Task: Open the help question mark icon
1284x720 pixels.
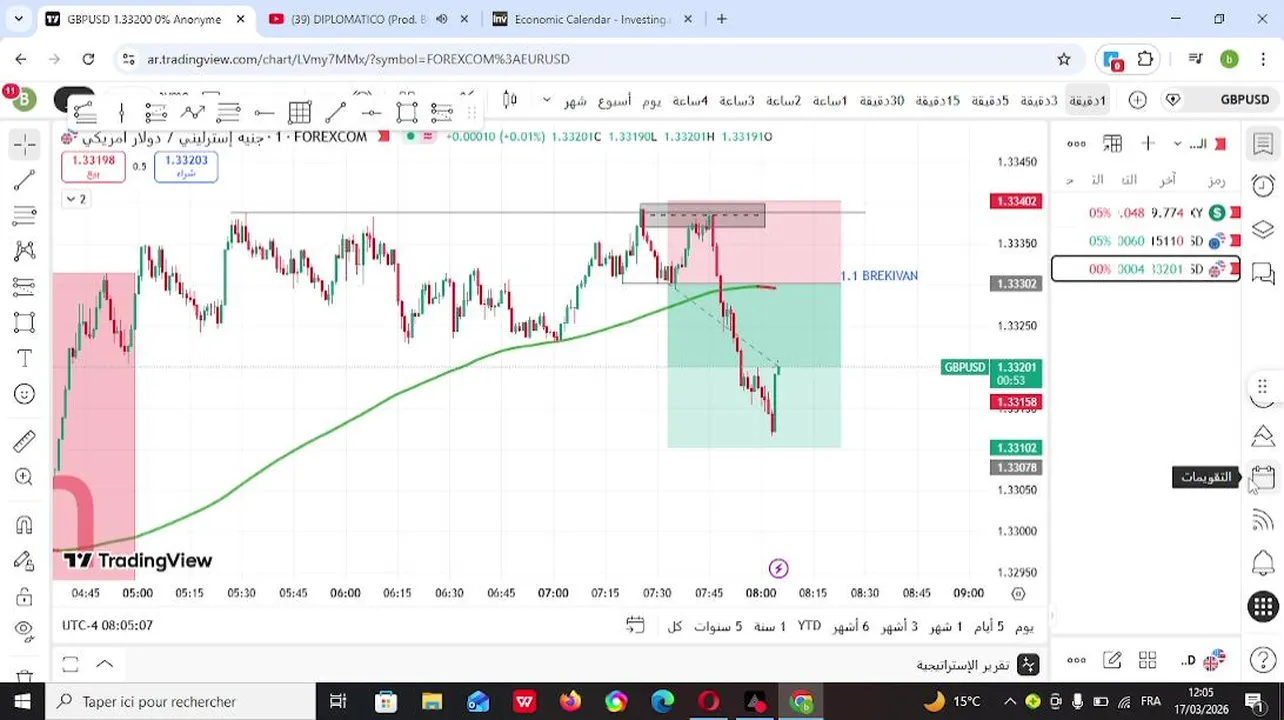Action: pyautogui.click(x=1263, y=660)
